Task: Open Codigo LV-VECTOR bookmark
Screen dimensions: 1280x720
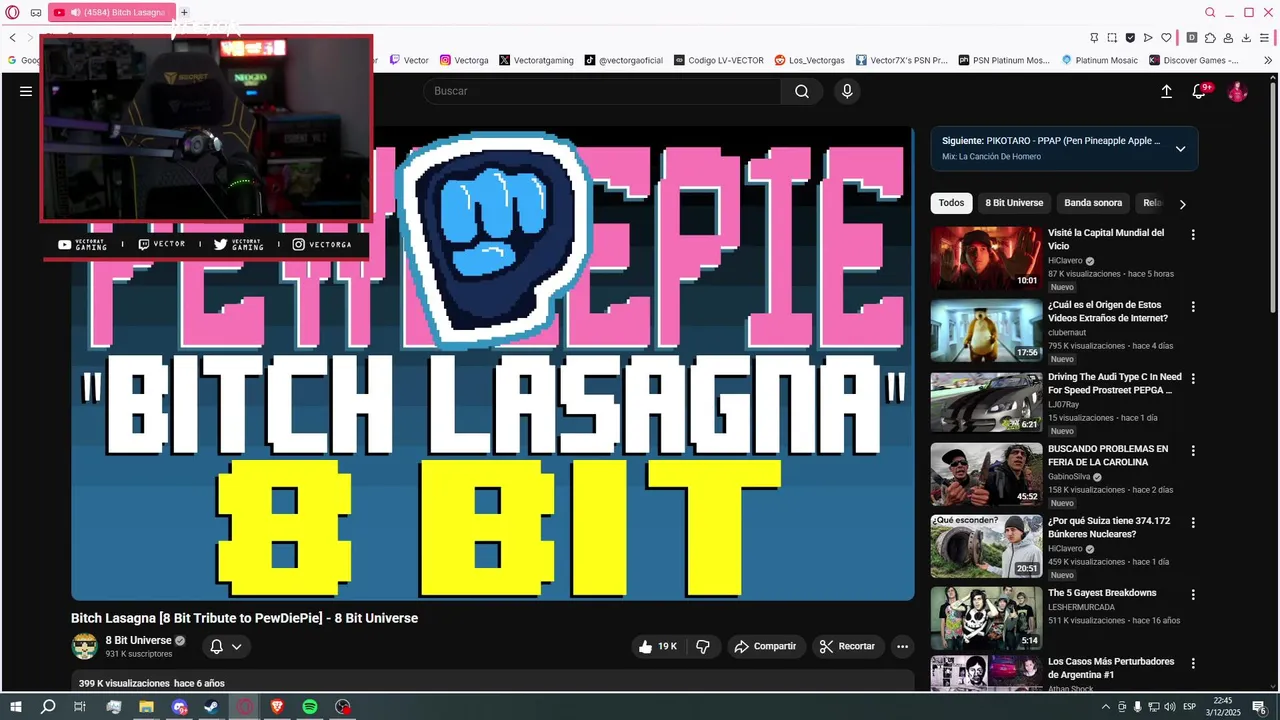Action: click(719, 60)
